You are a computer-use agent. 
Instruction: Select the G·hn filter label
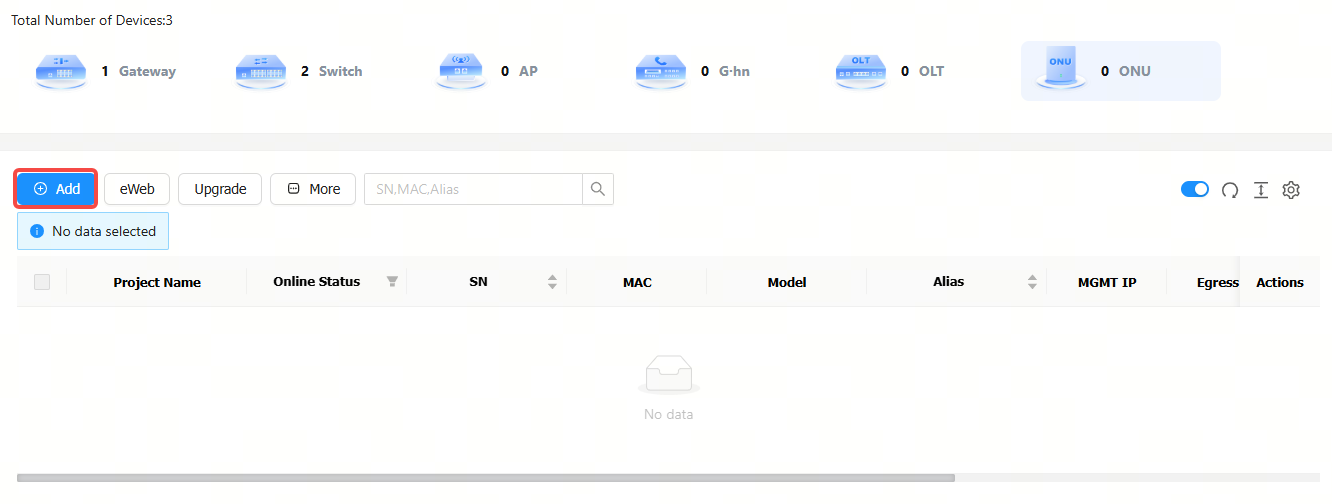pyautogui.click(x=735, y=71)
